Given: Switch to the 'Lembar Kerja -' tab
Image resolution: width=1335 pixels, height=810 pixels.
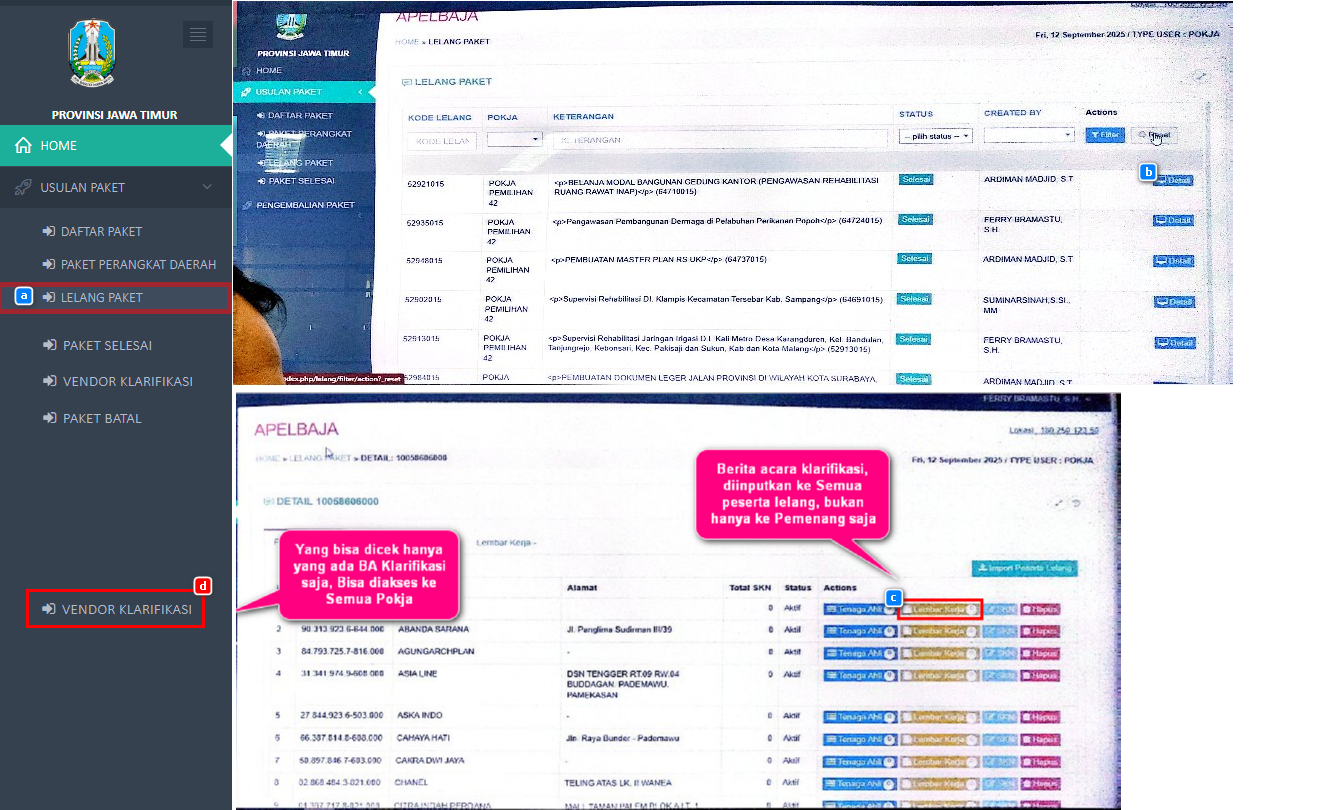Looking at the screenshot, I should pyautogui.click(x=507, y=542).
